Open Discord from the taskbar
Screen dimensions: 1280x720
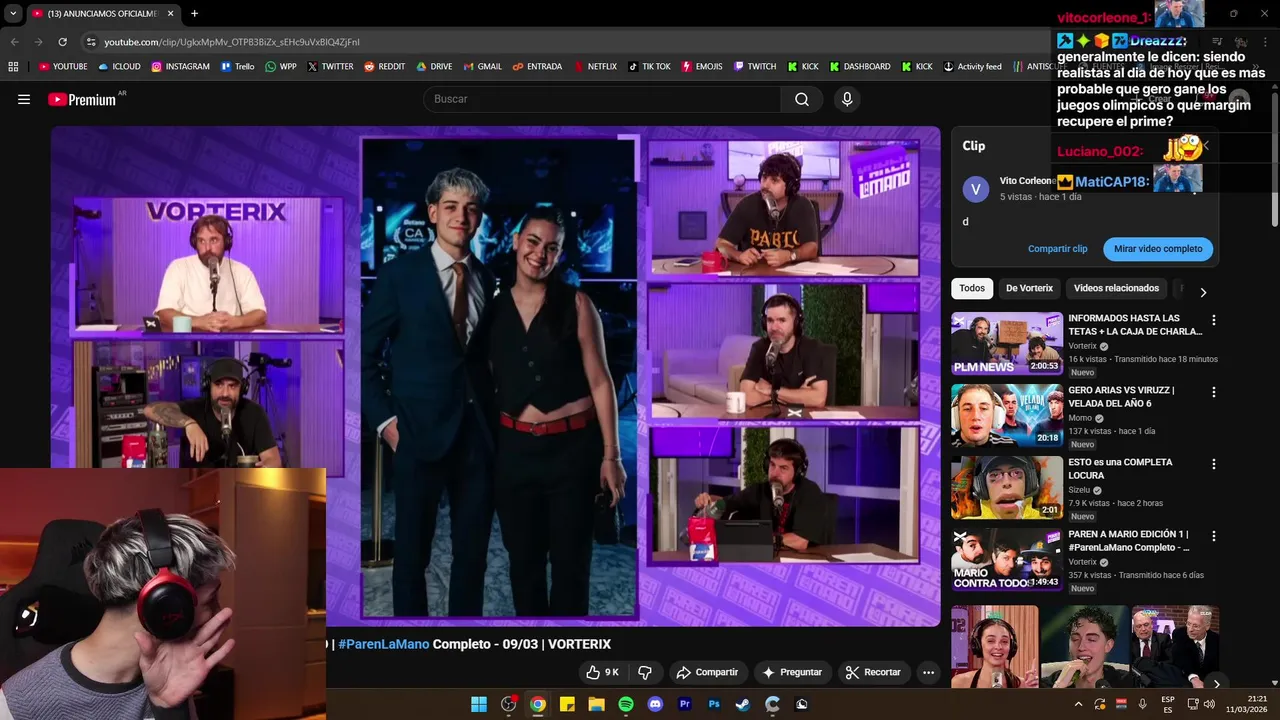pyautogui.click(x=655, y=704)
